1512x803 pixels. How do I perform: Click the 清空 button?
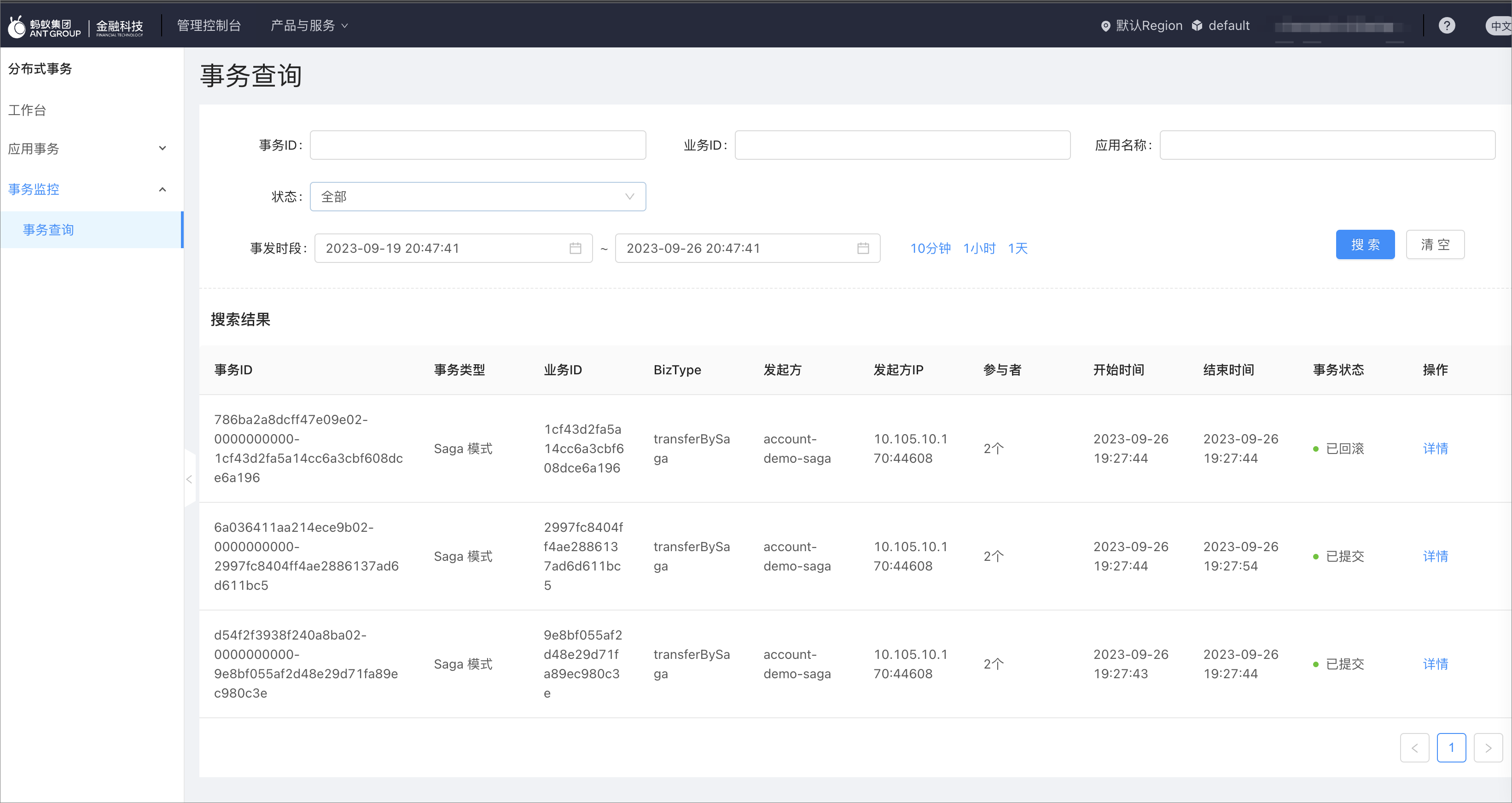(x=1435, y=245)
